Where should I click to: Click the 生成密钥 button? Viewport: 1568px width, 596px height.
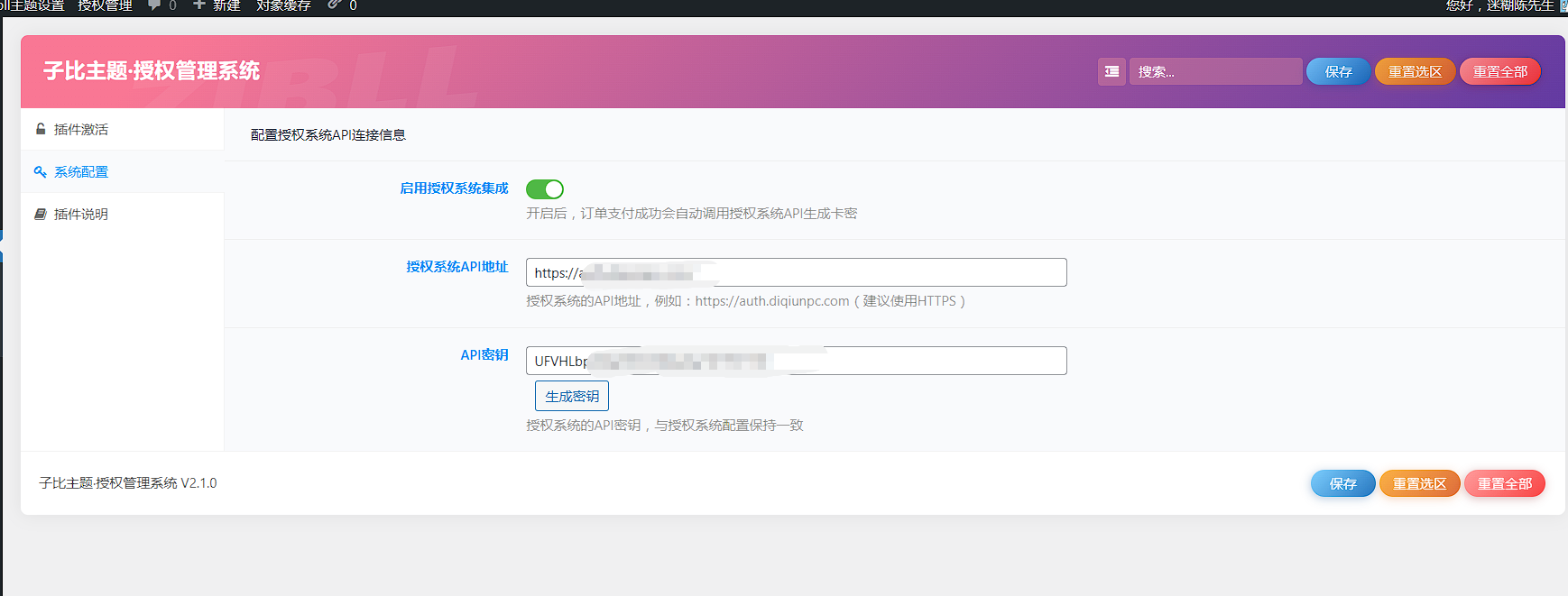[572, 396]
